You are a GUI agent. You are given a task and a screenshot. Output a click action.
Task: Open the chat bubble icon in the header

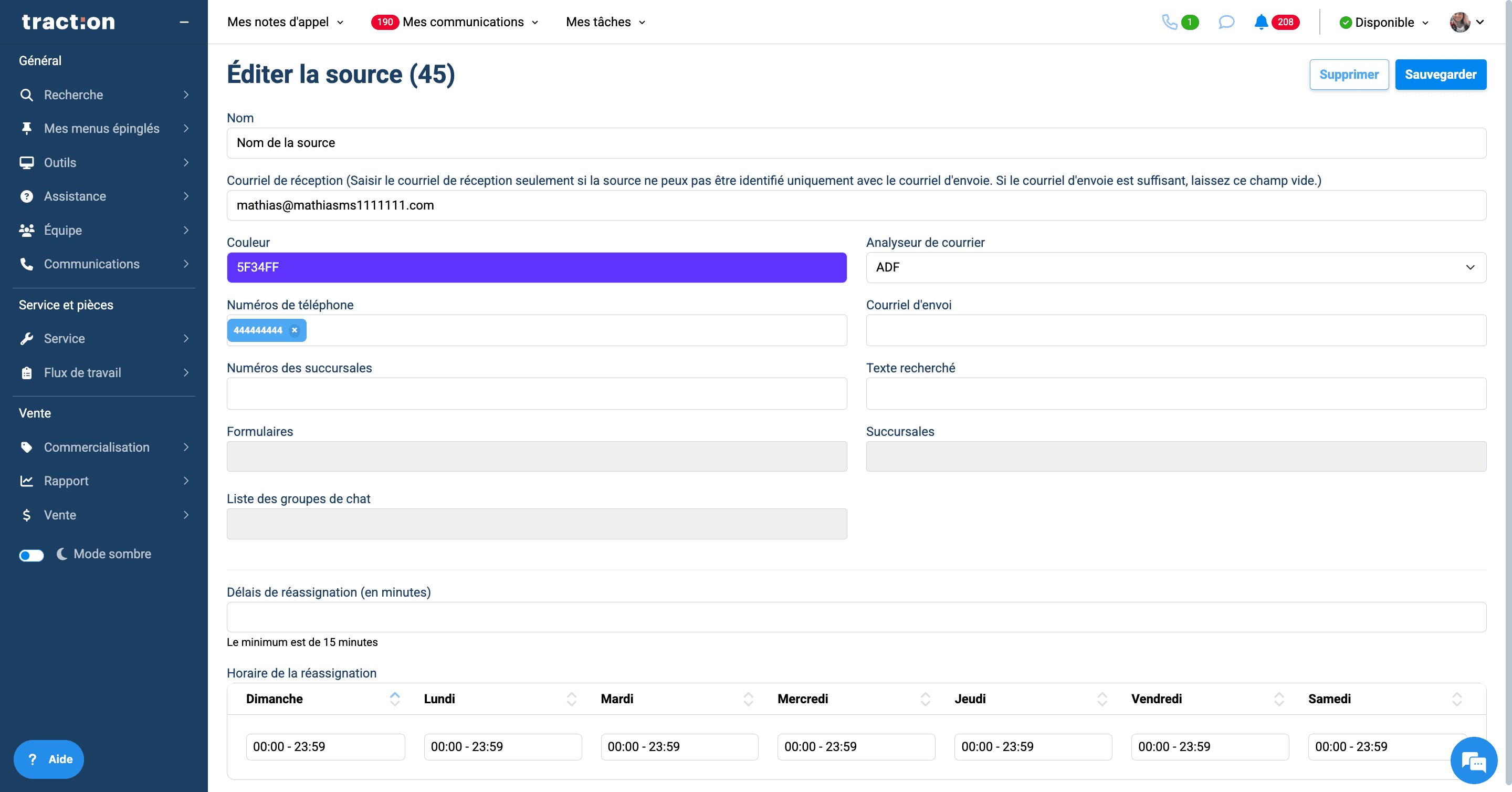pos(1226,22)
